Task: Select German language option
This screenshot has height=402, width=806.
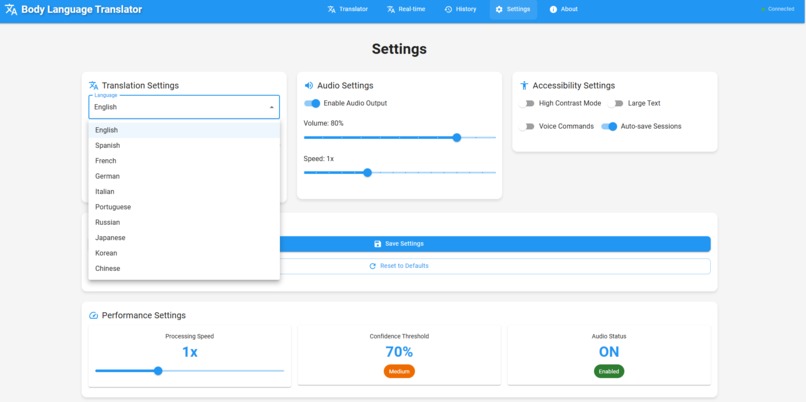Action: pyautogui.click(x=184, y=176)
